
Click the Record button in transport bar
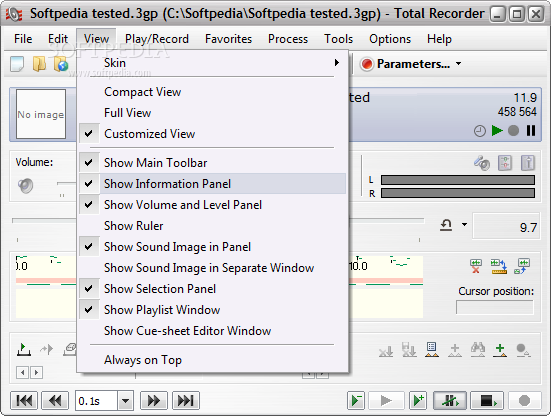pyautogui.click(x=524, y=401)
